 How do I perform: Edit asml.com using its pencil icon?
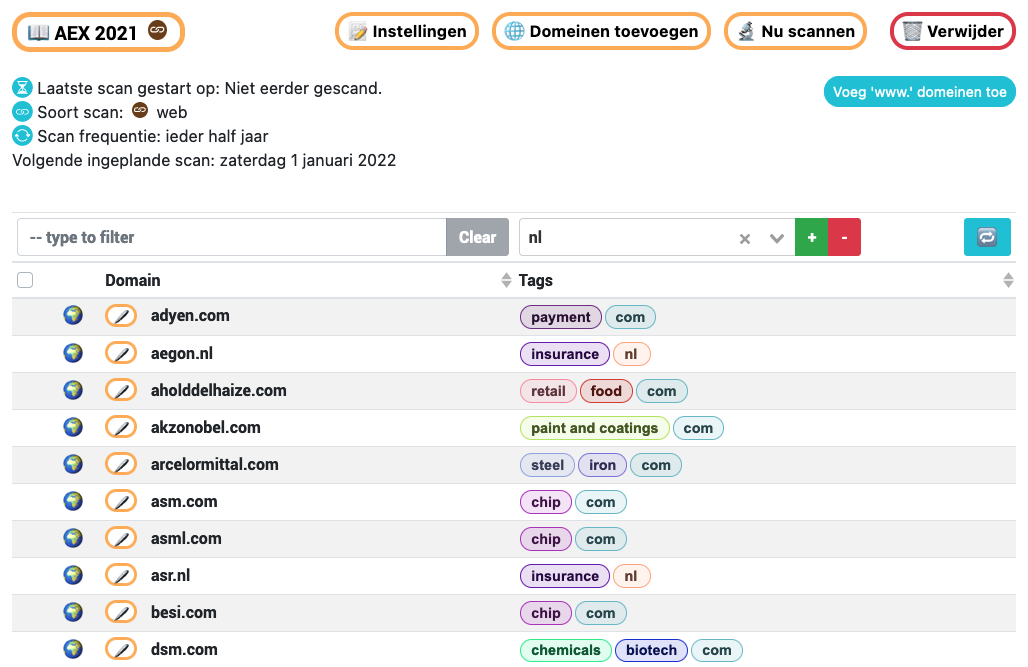tap(121, 538)
